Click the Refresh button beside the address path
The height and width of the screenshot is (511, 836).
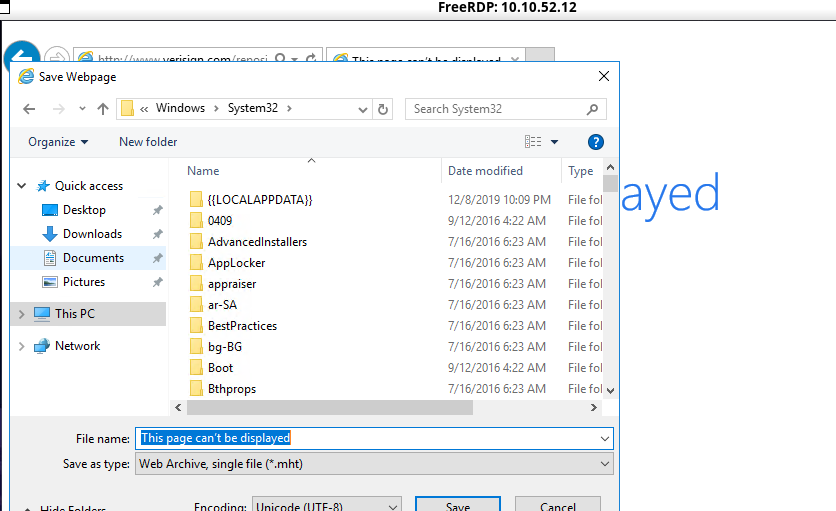click(x=383, y=109)
